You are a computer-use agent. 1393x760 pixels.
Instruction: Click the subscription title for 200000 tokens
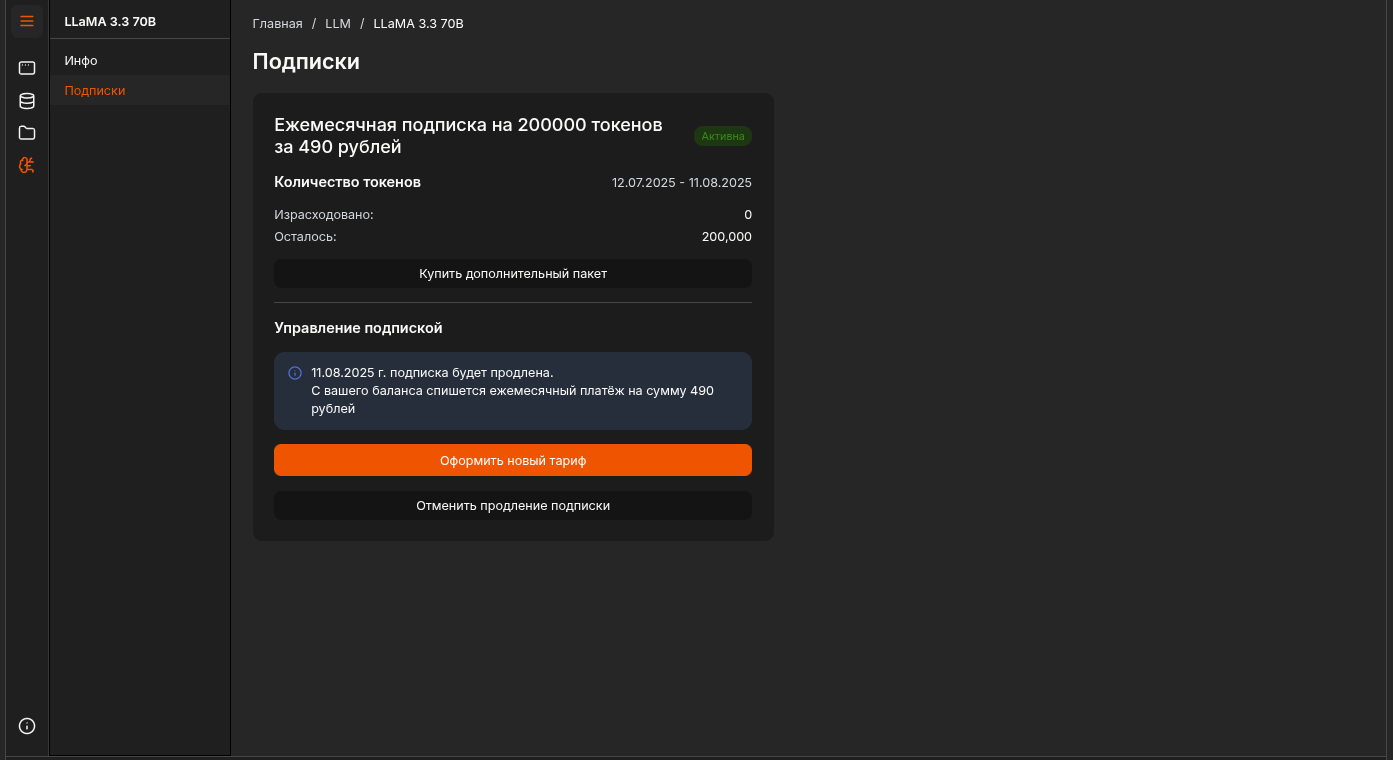point(469,136)
